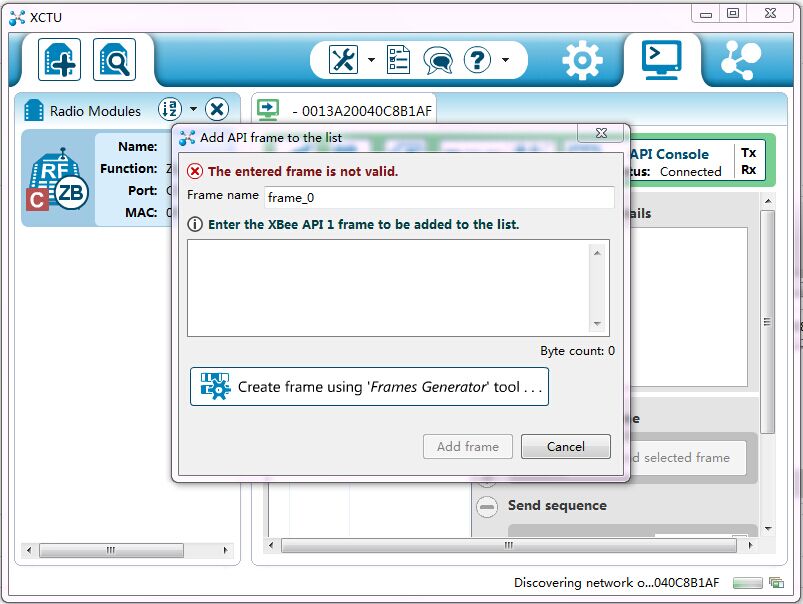Click the Add frame button
This screenshot has height=604, width=803.
[468, 447]
